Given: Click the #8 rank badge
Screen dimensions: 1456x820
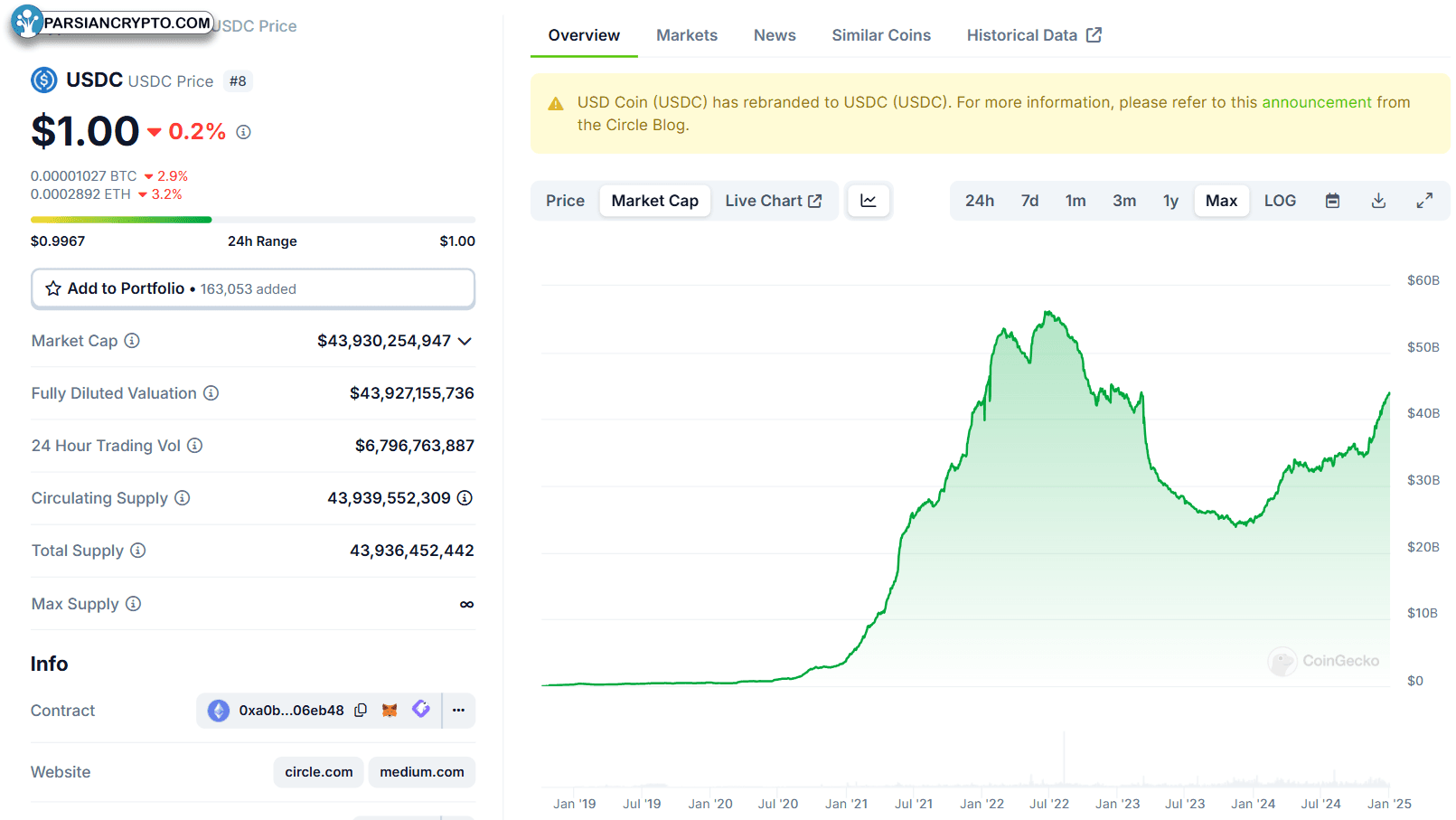Looking at the screenshot, I should pyautogui.click(x=238, y=81).
